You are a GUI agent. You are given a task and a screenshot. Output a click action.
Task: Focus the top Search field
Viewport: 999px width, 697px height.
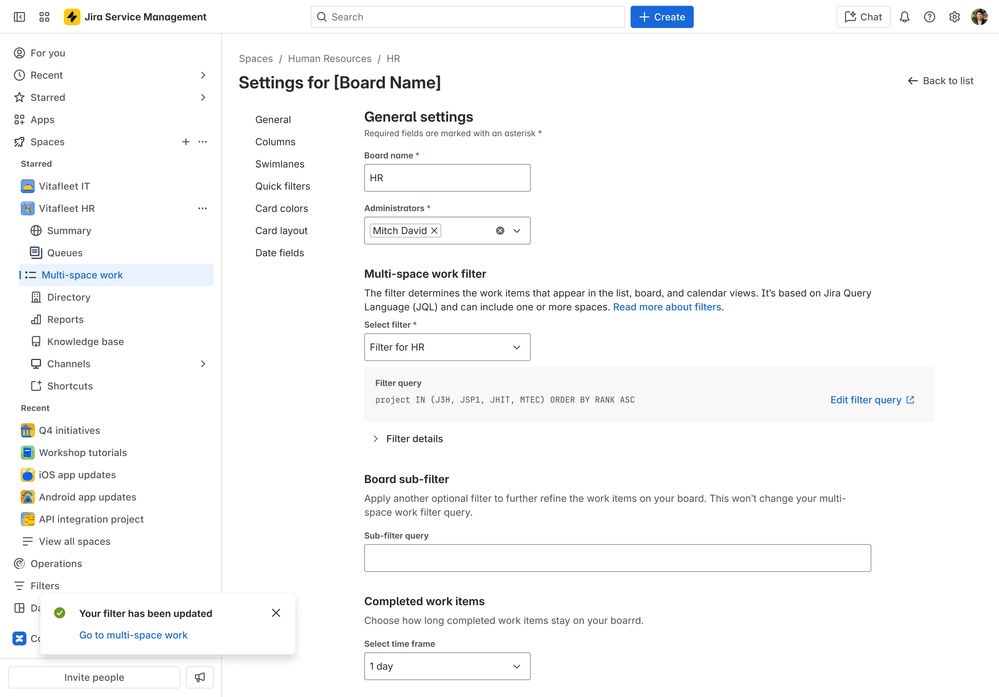pos(468,17)
